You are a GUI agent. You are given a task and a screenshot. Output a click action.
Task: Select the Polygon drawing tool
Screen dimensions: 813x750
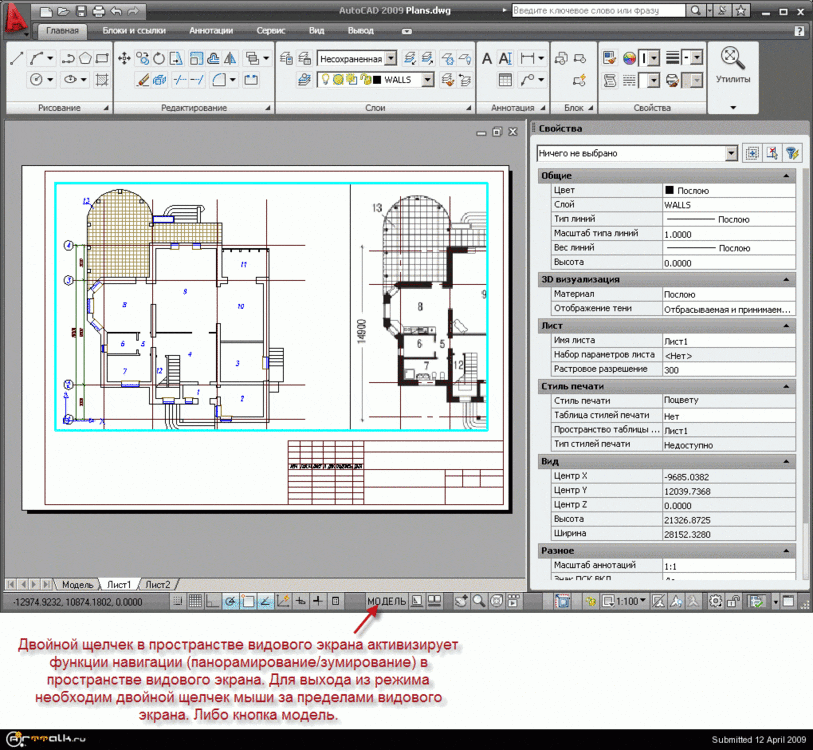[x=86, y=58]
